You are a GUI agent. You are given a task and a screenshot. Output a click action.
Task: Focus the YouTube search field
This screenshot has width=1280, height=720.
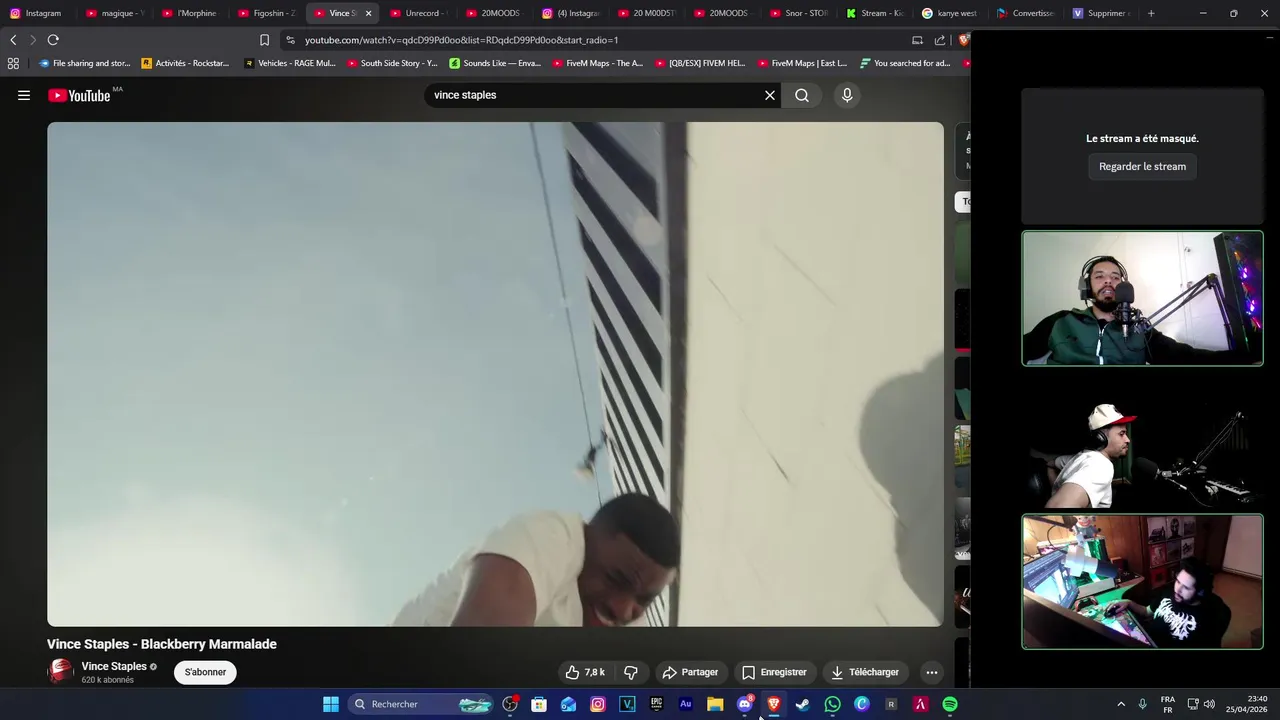tap(595, 95)
